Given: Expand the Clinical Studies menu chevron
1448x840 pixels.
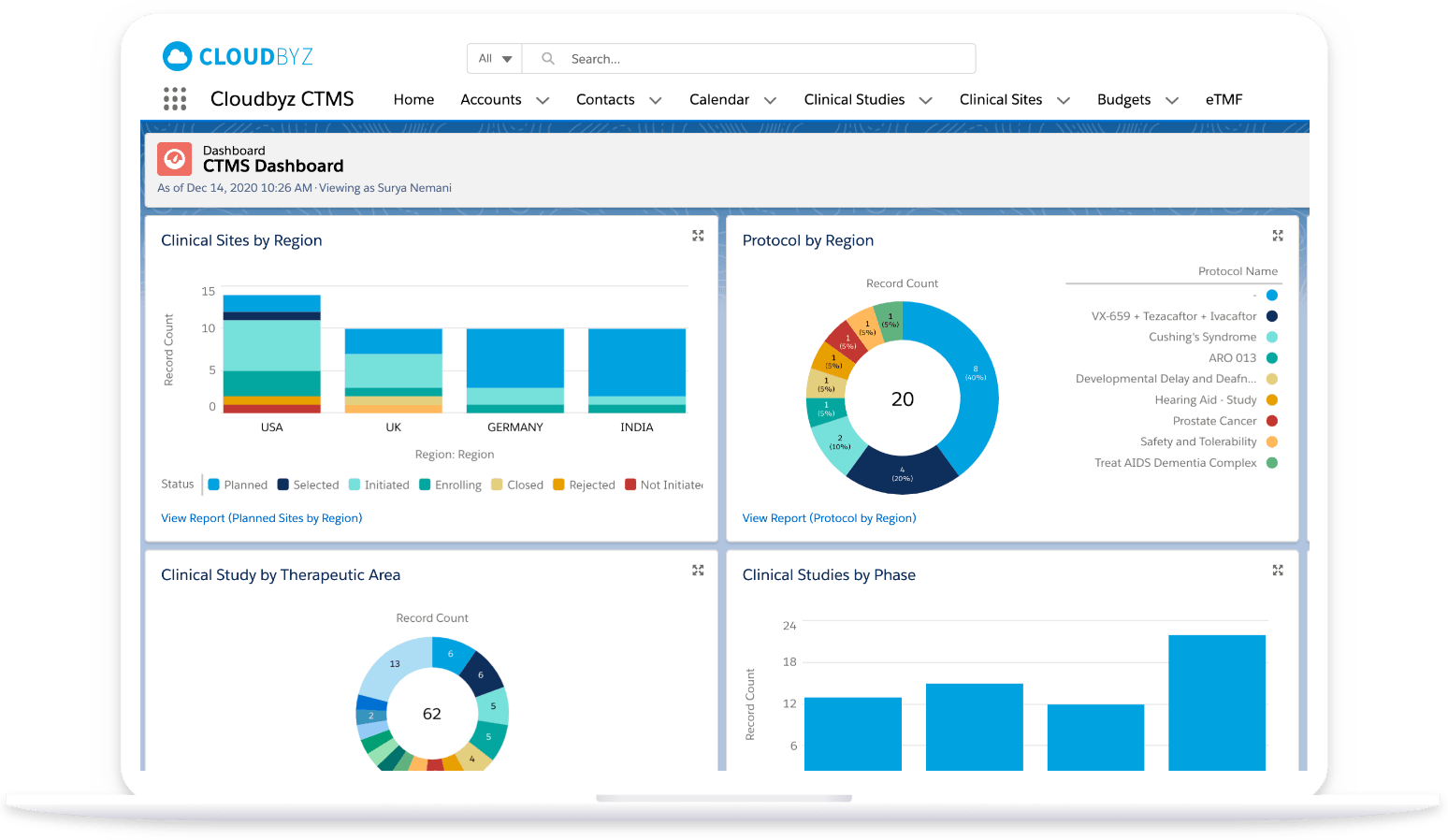Looking at the screenshot, I should (926, 100).
